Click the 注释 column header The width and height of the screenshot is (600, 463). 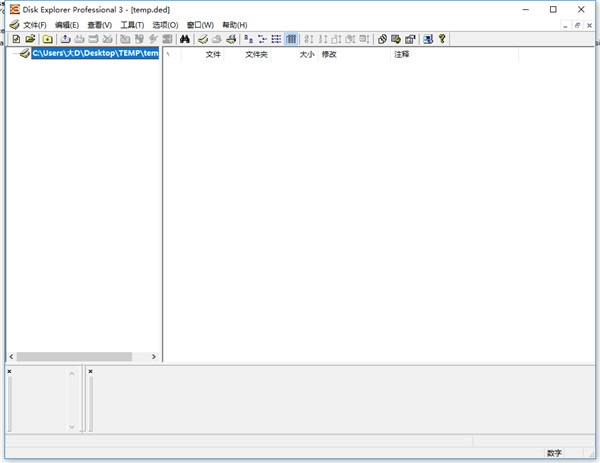point(401,54)
